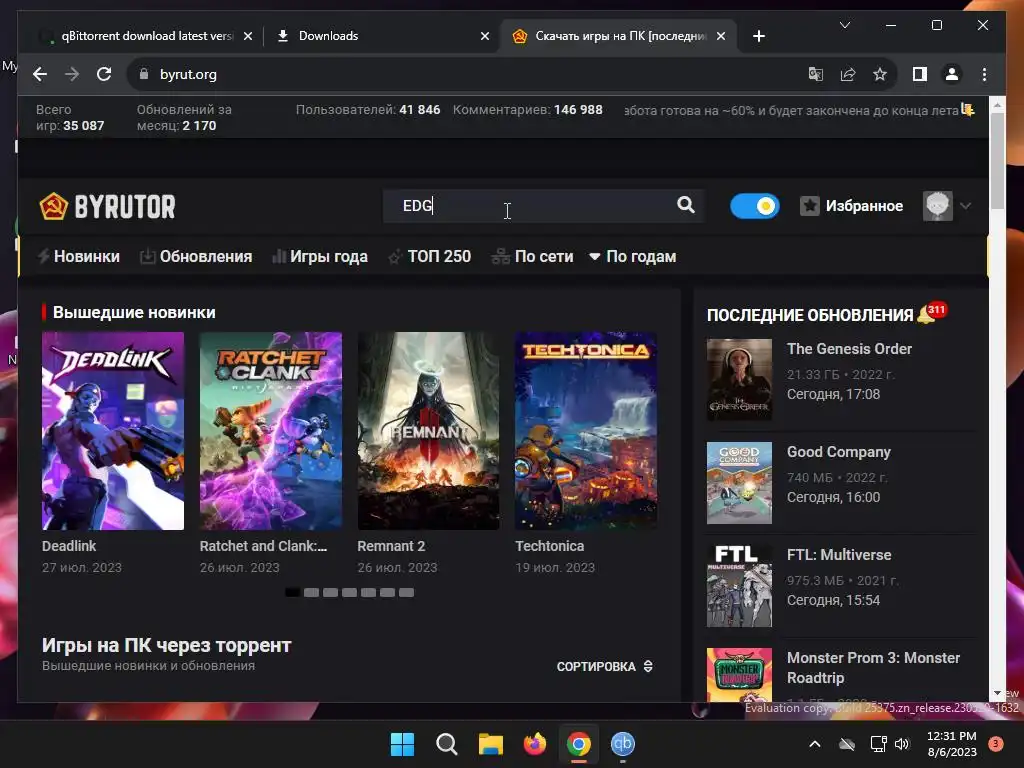Show hidden tray icons chevron

click(814, 744)
